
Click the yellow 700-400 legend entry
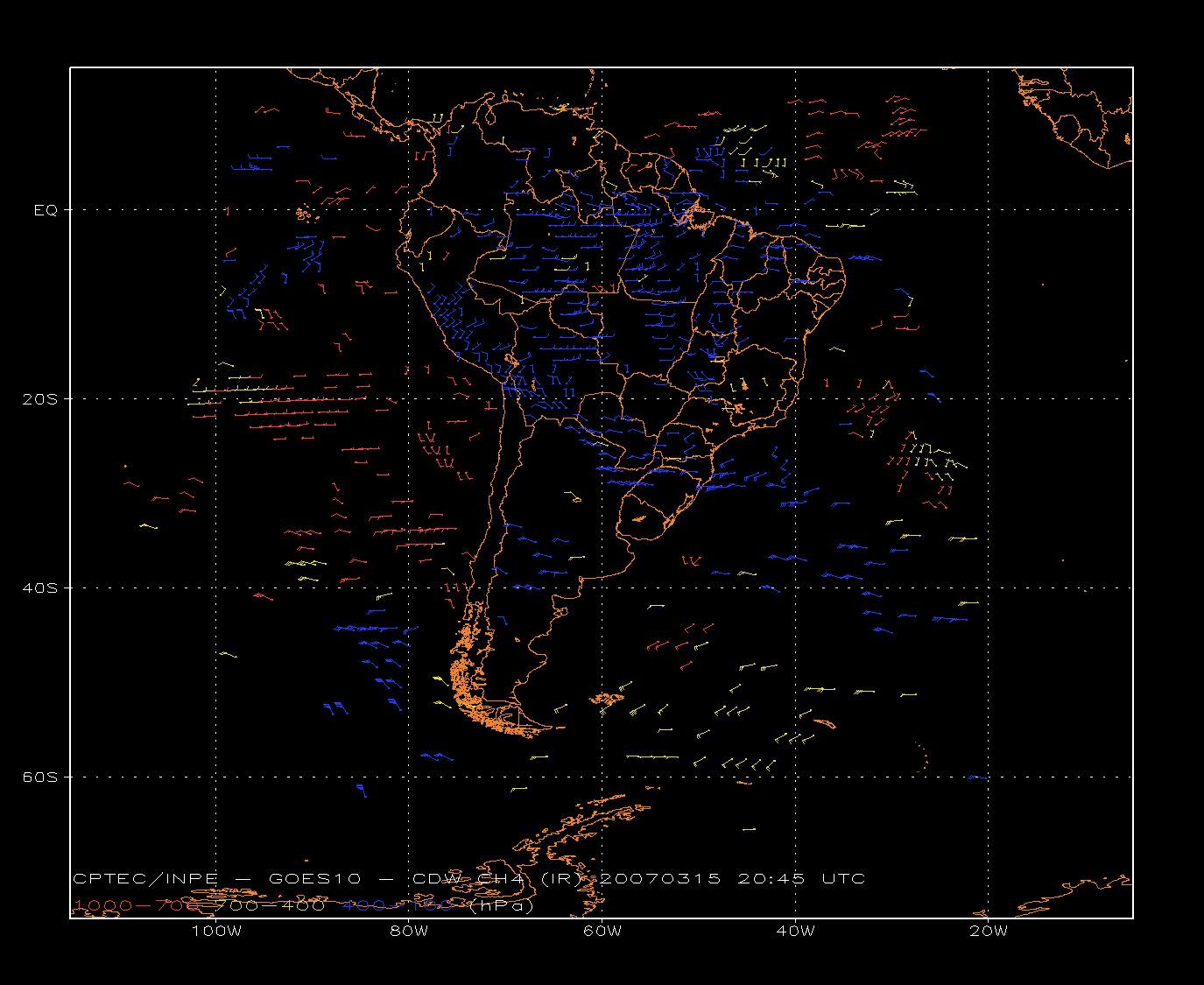(271, 905)
